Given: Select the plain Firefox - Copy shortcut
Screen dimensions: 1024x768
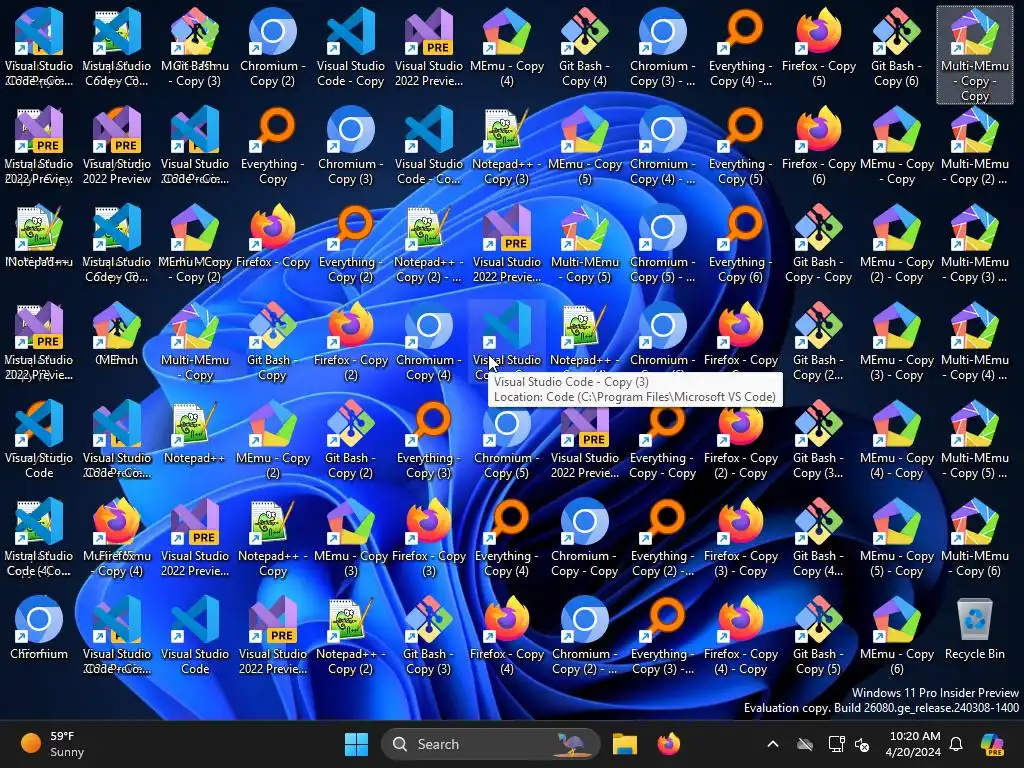Looking at the screenshot, I should 273,238.
